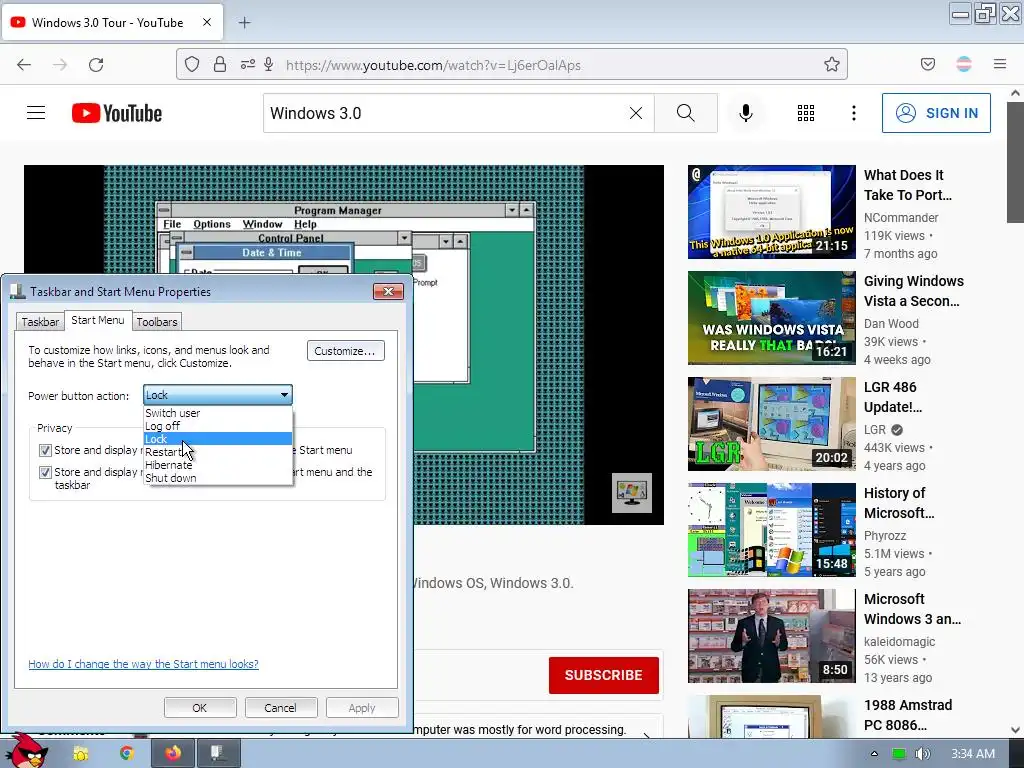Bookmark this page with star icon

tap(831, 65)
